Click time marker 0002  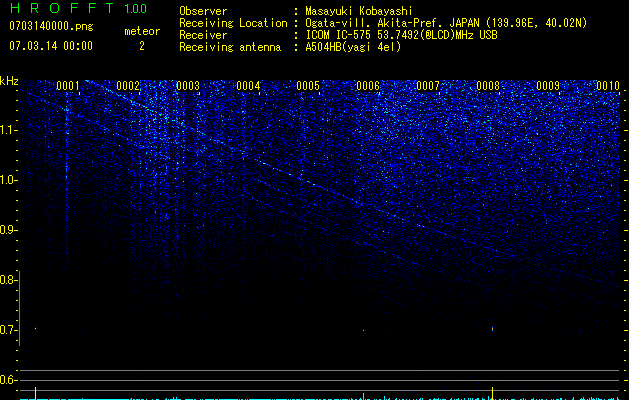128,85
